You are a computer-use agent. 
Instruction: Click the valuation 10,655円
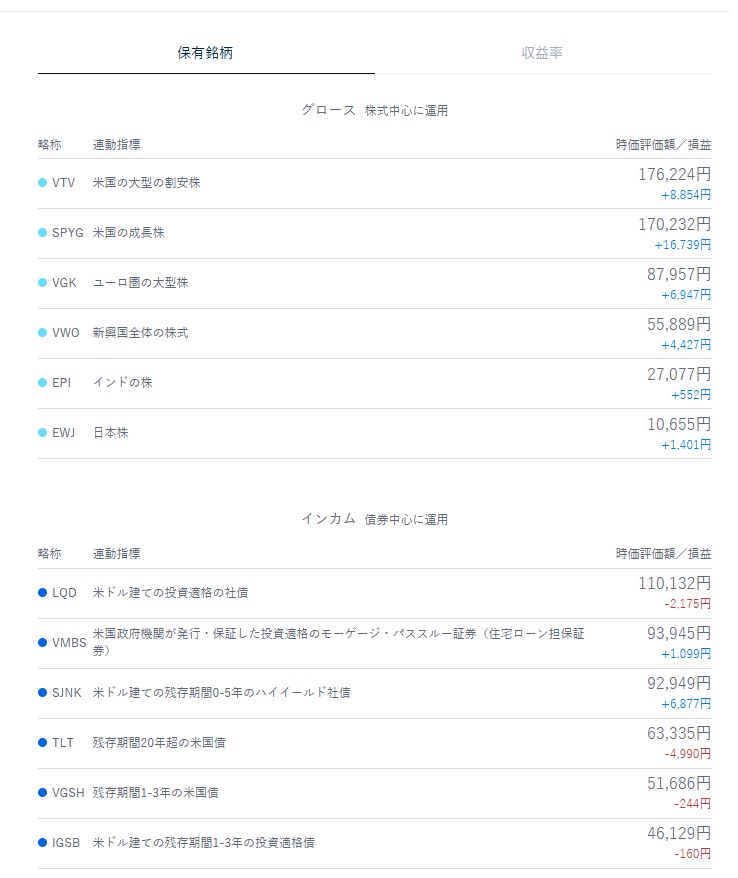(679, 424)
